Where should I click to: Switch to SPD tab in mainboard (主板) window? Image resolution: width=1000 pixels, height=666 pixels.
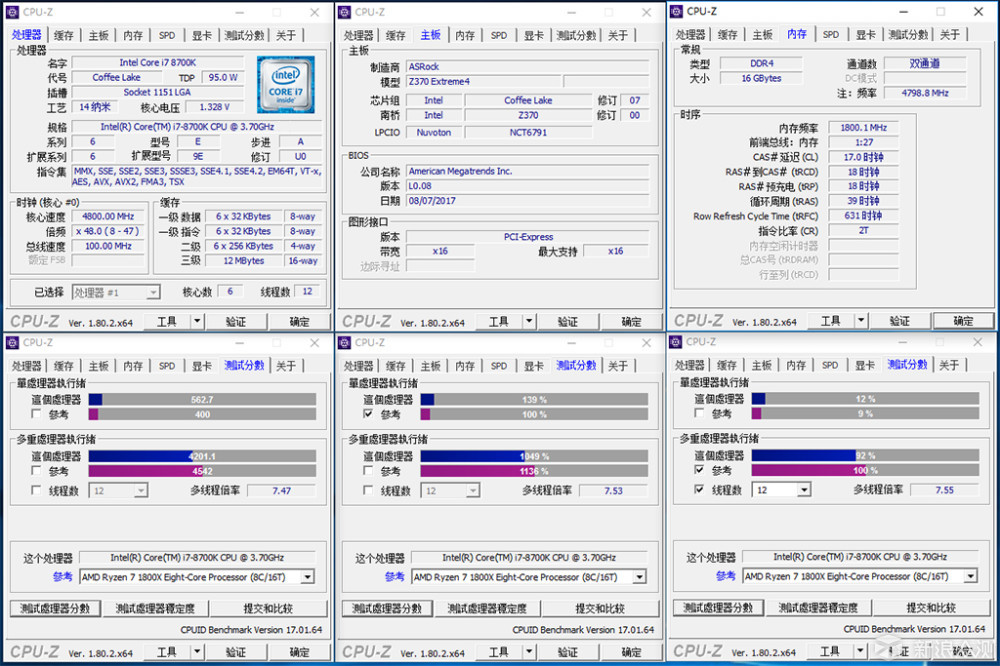(499, 36)
